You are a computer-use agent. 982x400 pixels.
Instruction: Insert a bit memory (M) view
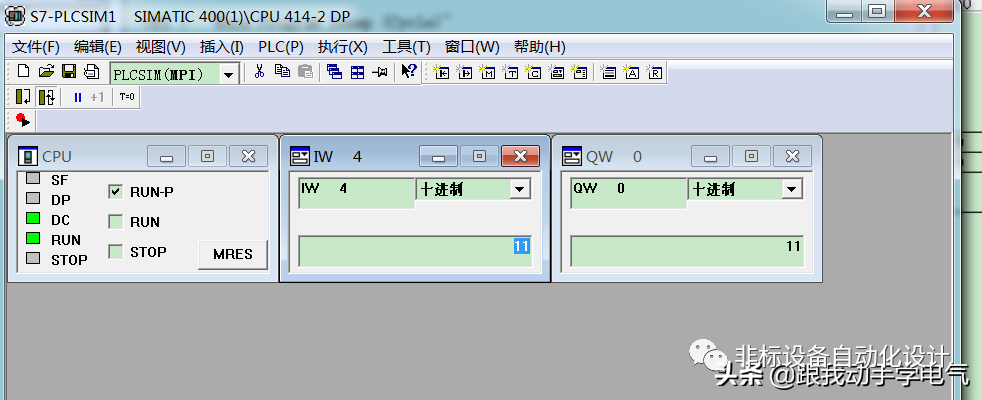pos(488,72)
